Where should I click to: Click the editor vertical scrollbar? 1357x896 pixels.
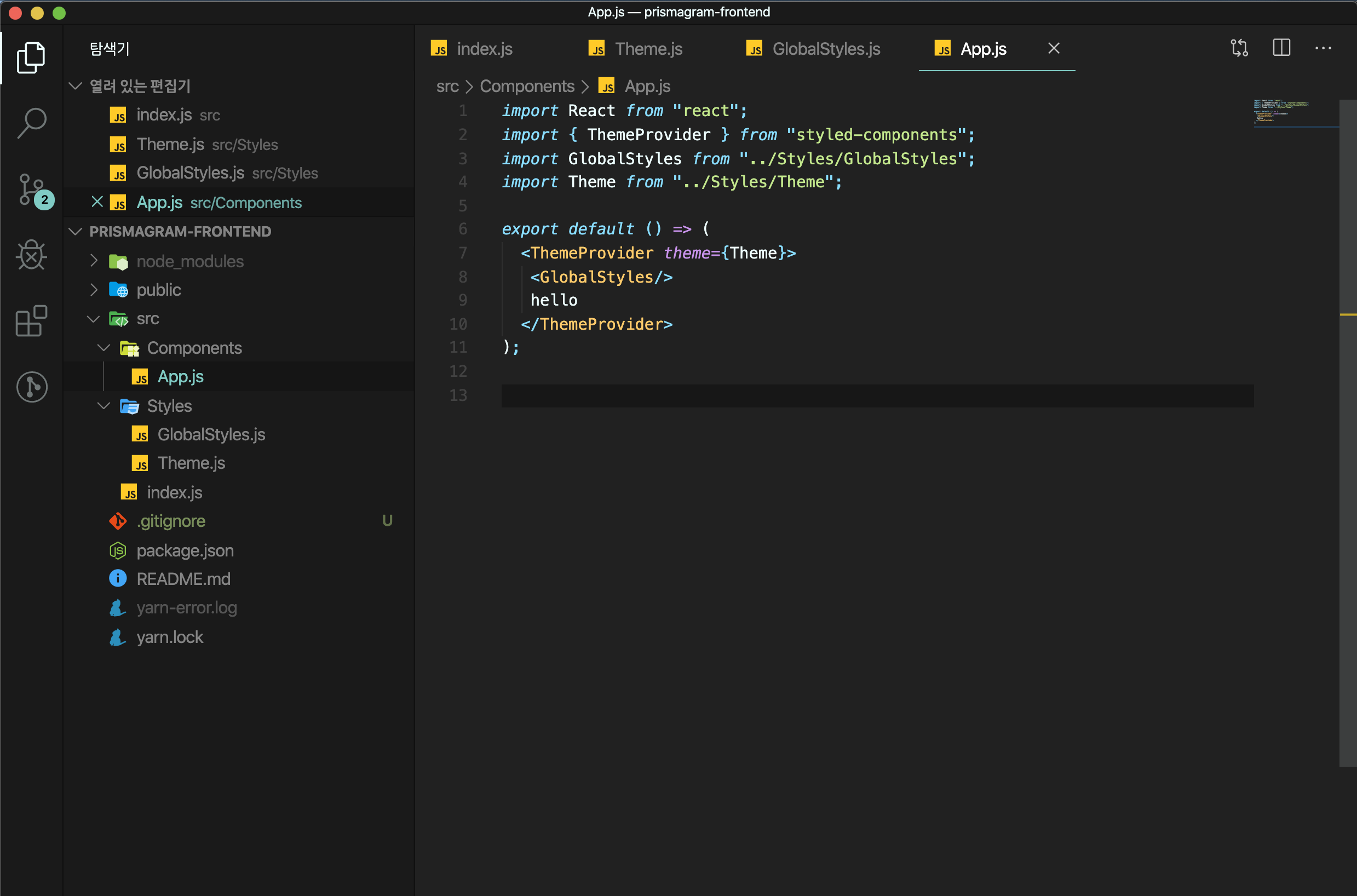(x=1348, y=433)
